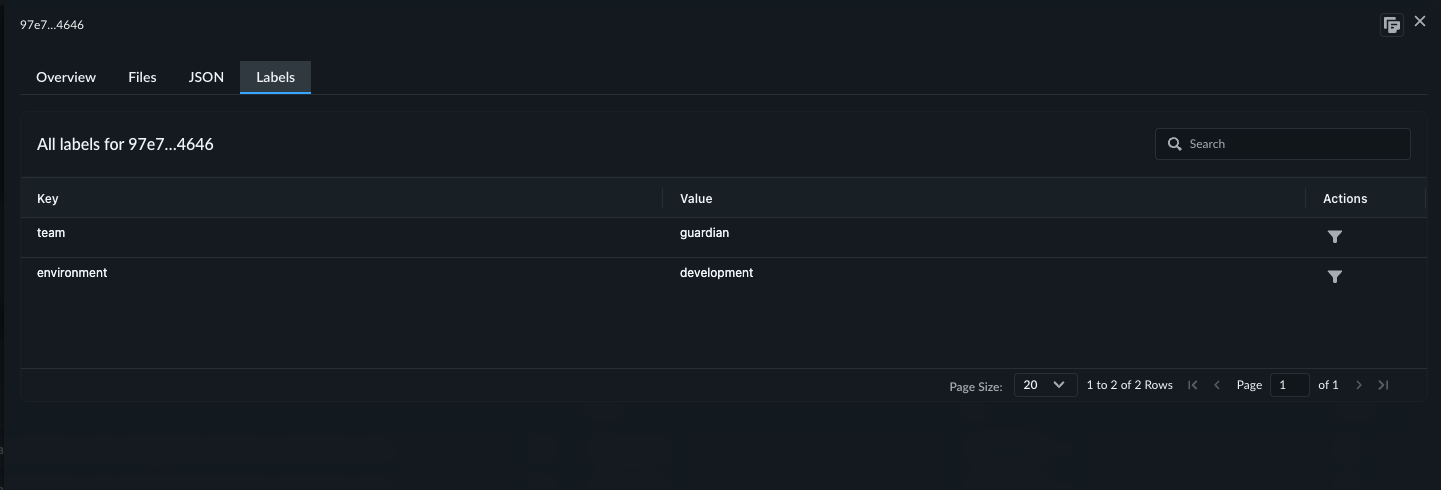Image resolution: width=1441 pixels, height=490 pixels.
Task: Sort by the Key column header
Action: (x=48, y=199)
